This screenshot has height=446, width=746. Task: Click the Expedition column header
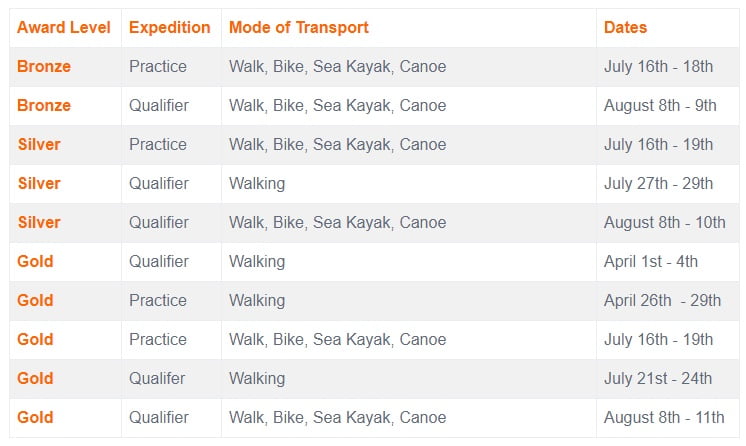tap(169, 28)
